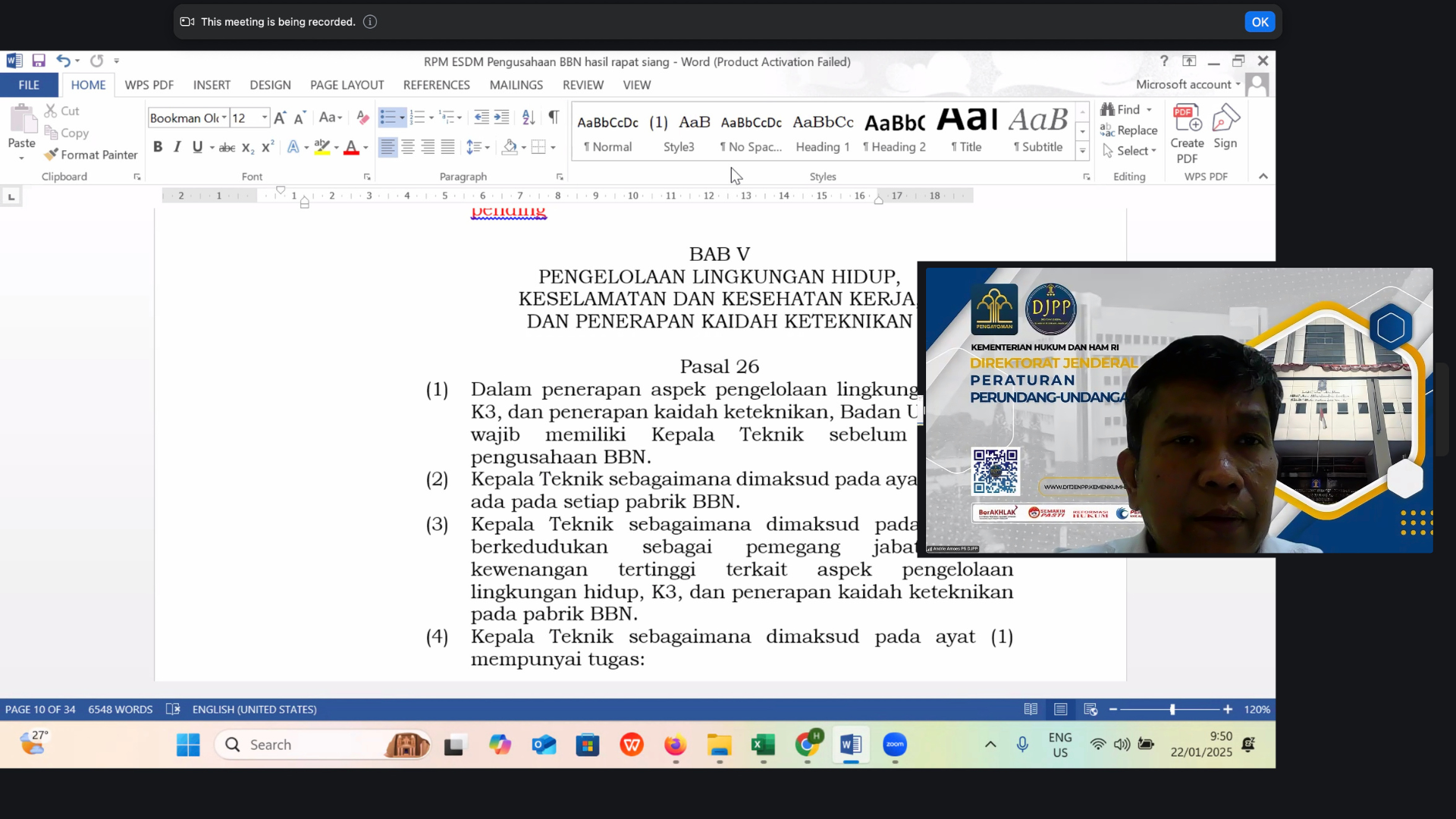
Task: Click the Undo arrow icon
Action: [x=63, y=61]
